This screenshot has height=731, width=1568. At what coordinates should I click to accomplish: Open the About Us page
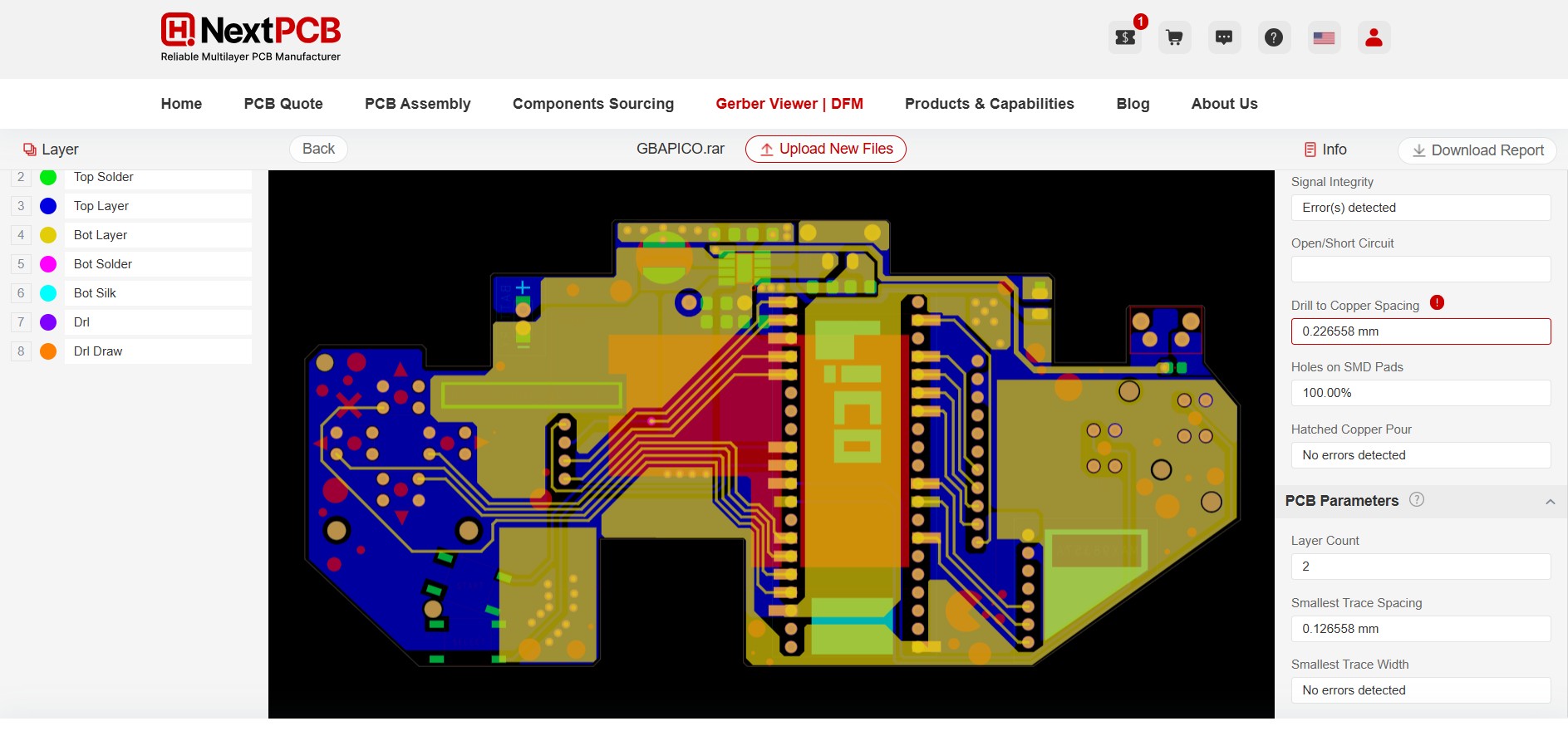click(1225, 104)
